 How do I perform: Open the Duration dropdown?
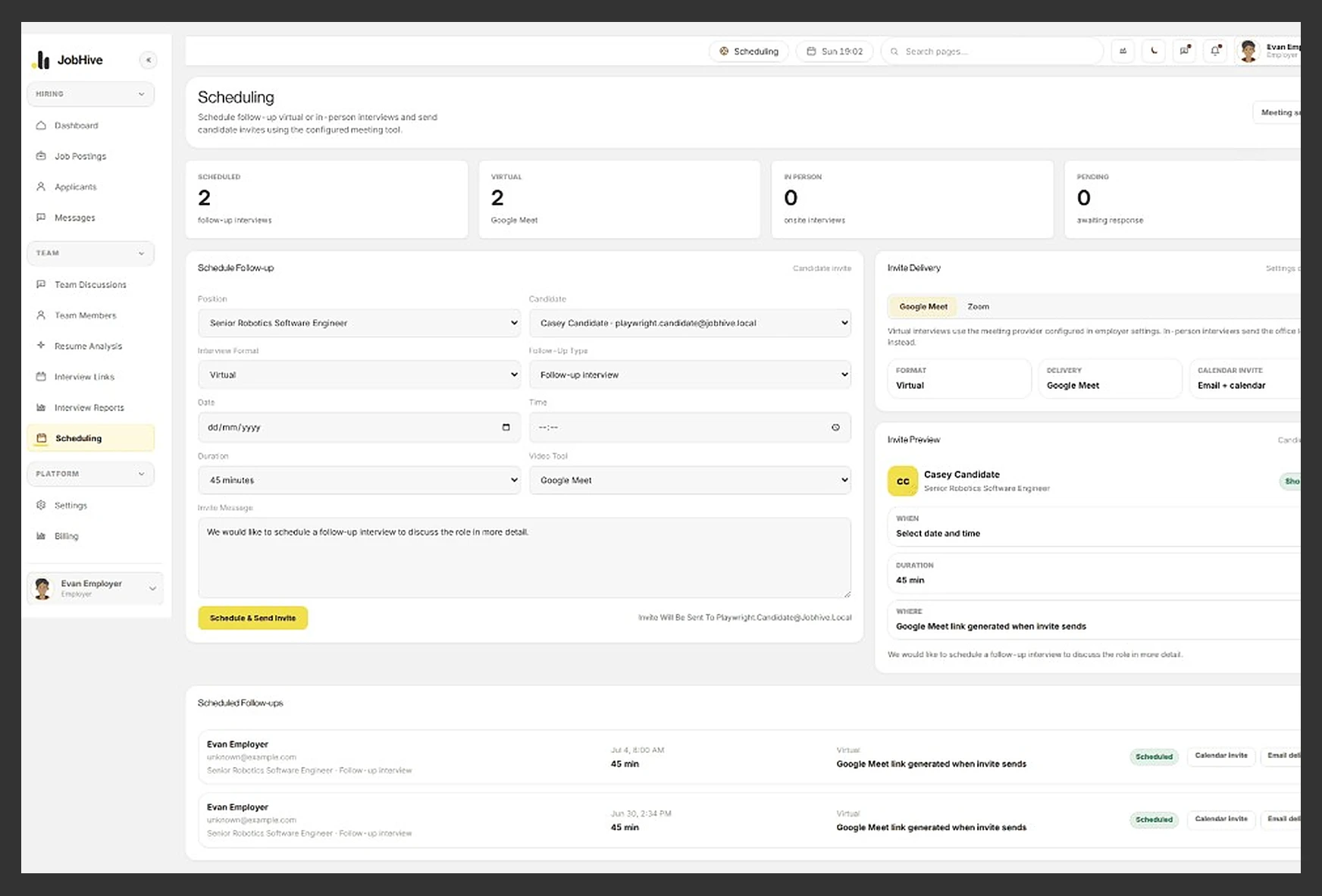point(359,480)
